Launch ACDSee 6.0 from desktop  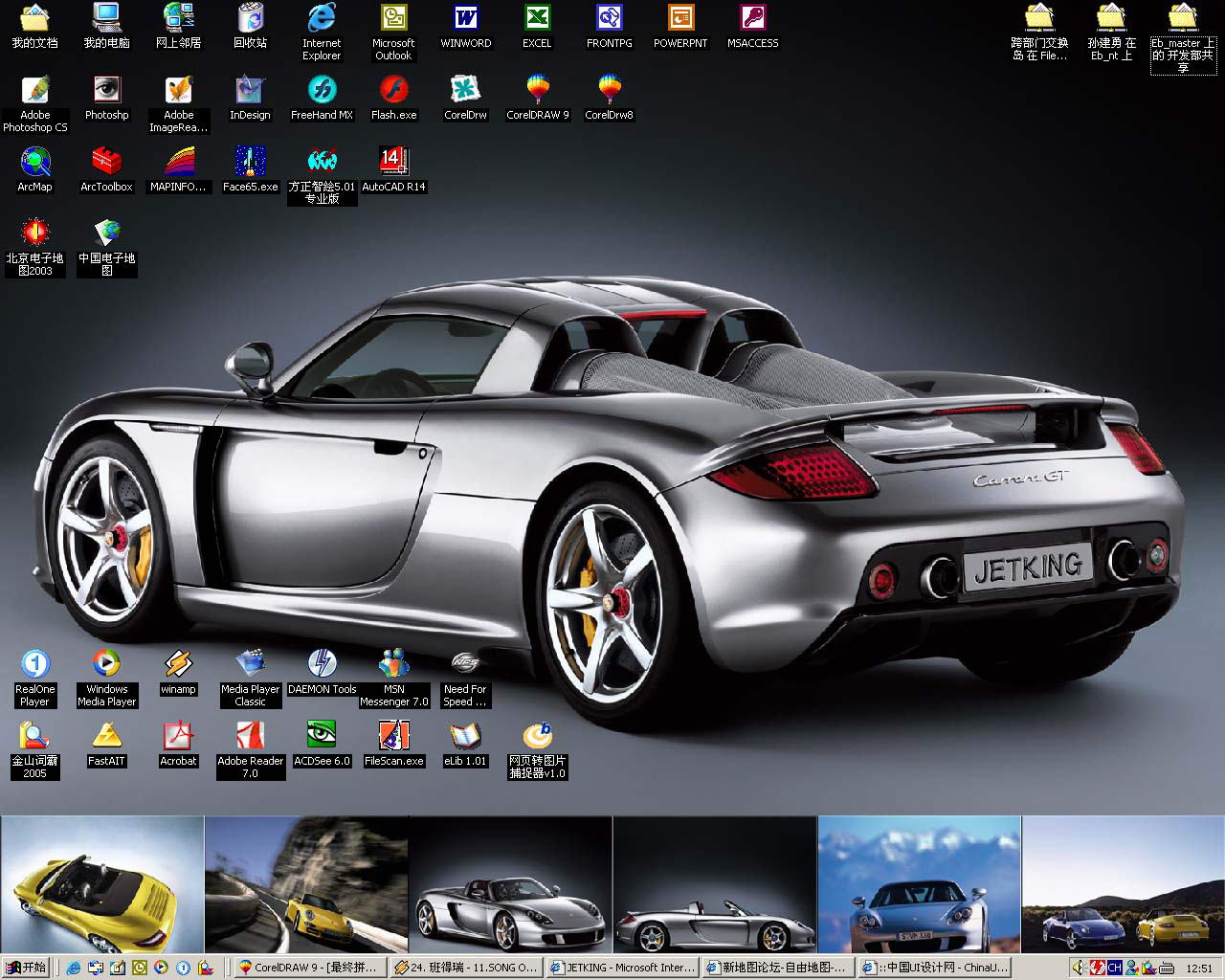pos(322,736)
